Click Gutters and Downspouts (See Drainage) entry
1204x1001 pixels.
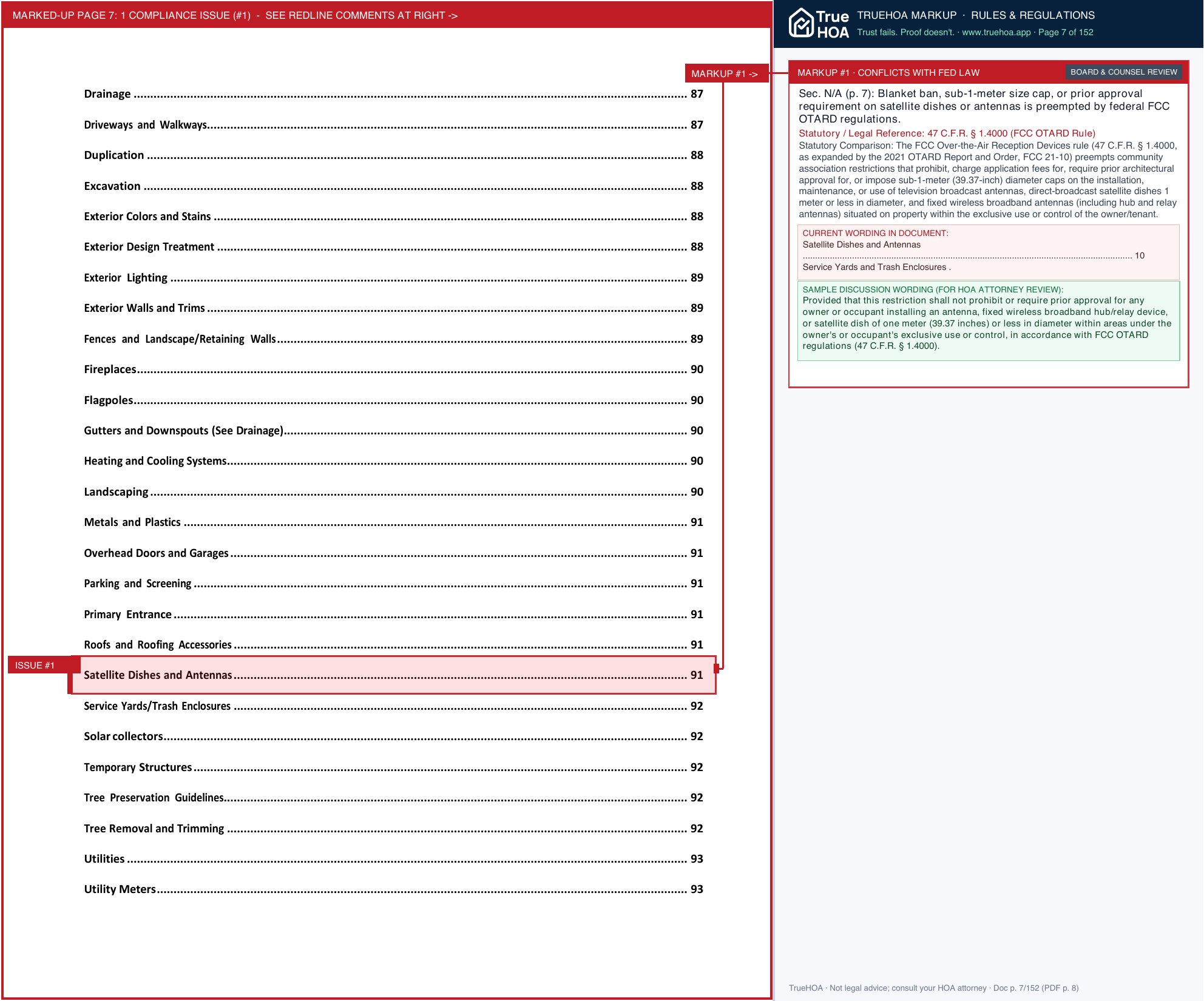[x=393, y=431]
